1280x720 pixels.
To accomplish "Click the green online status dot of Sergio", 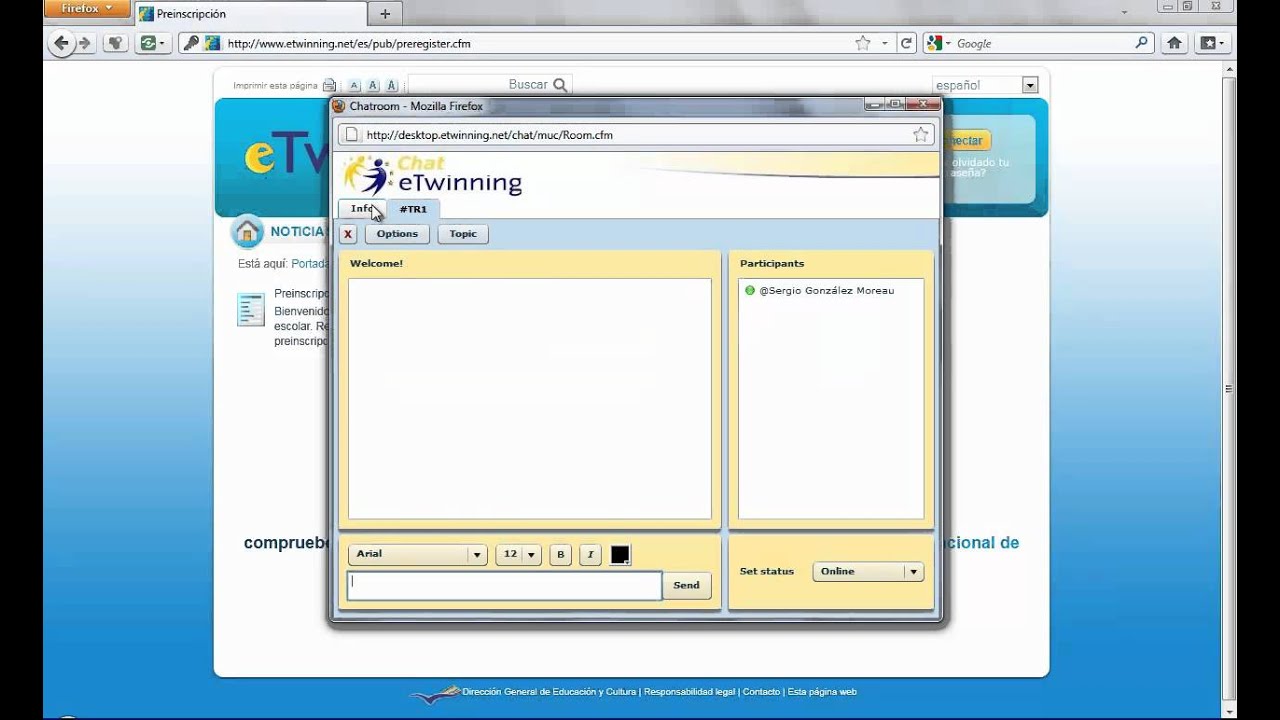I will (750, 290).
